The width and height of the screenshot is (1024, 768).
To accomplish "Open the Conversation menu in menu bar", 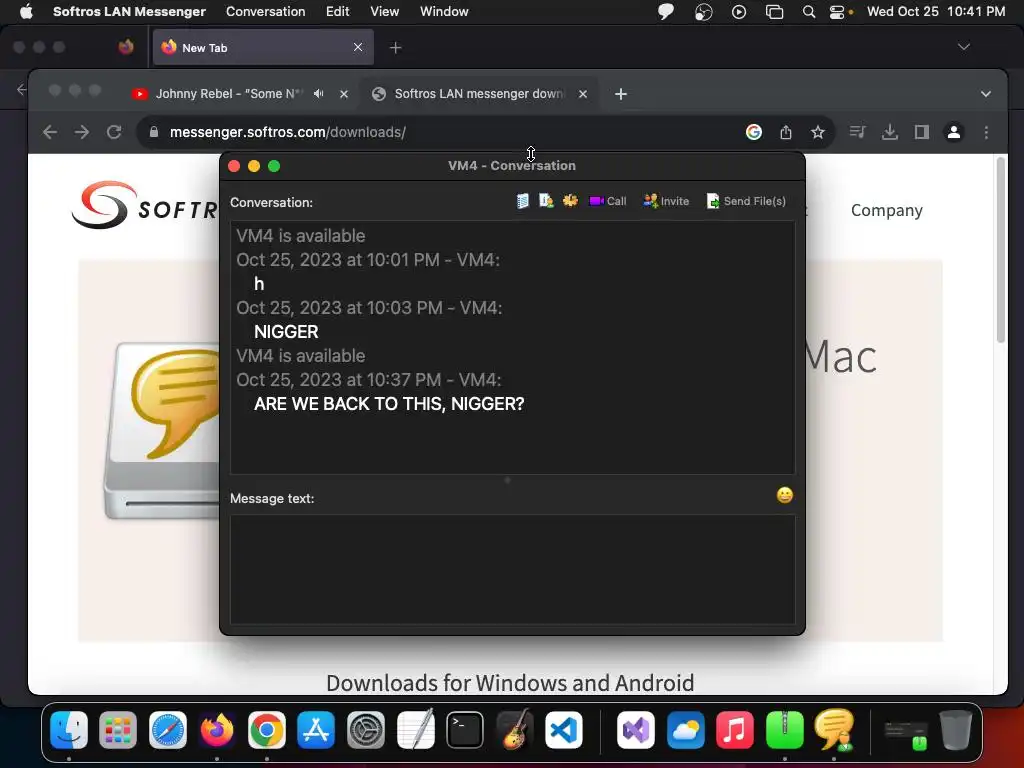I will coord(265,11).
